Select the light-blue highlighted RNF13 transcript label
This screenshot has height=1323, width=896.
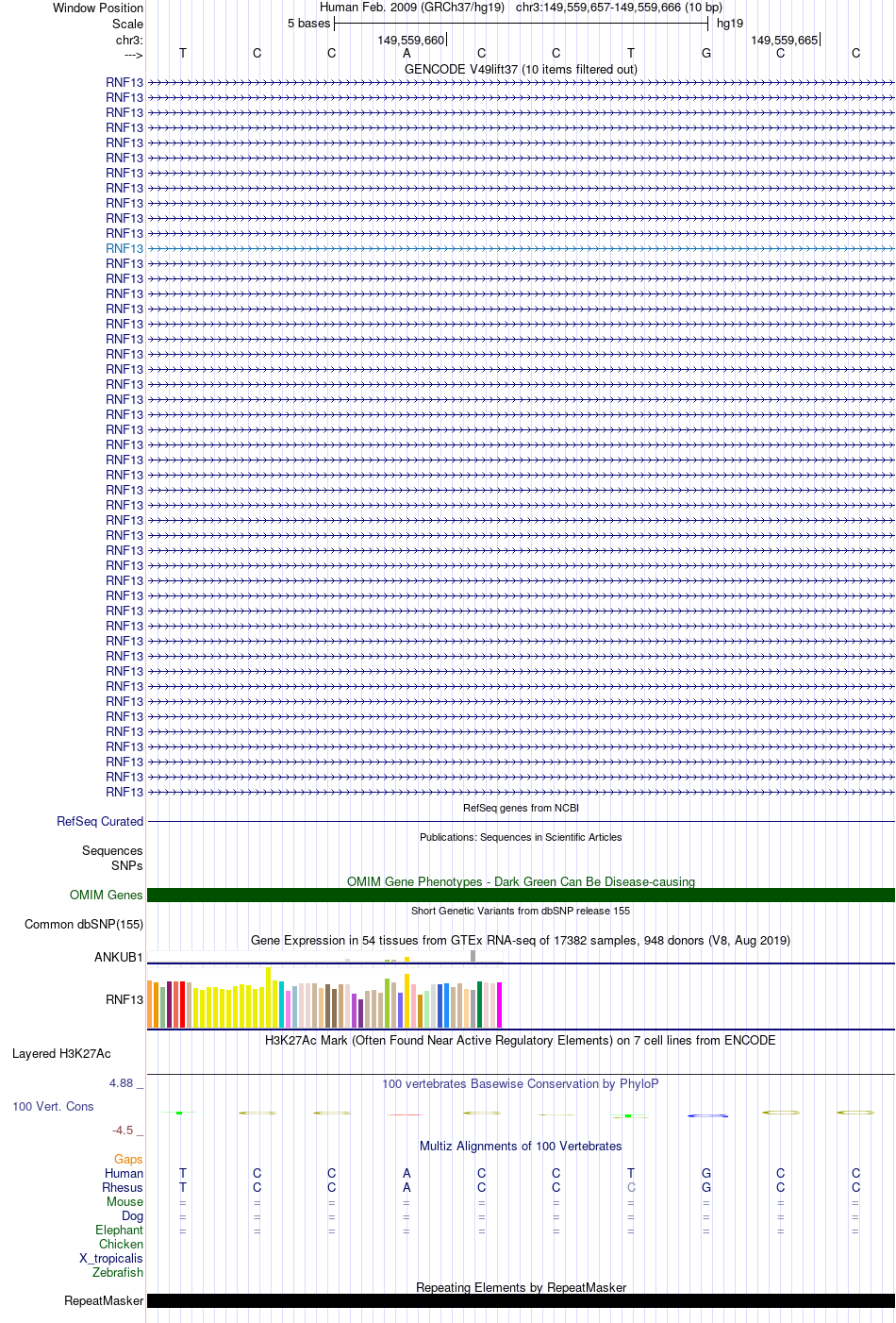tap(124, 248)
